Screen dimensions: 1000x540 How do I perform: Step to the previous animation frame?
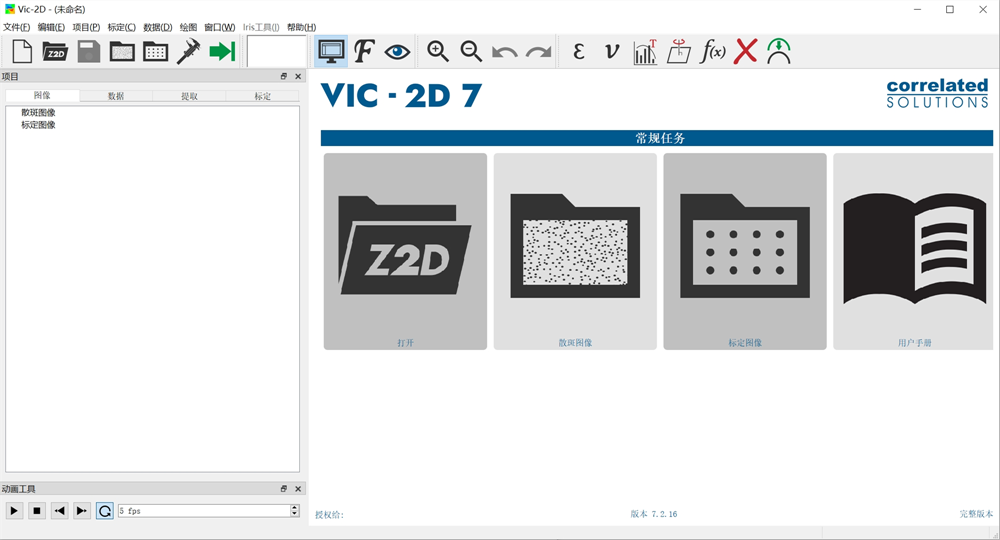[x=59, y=511]
